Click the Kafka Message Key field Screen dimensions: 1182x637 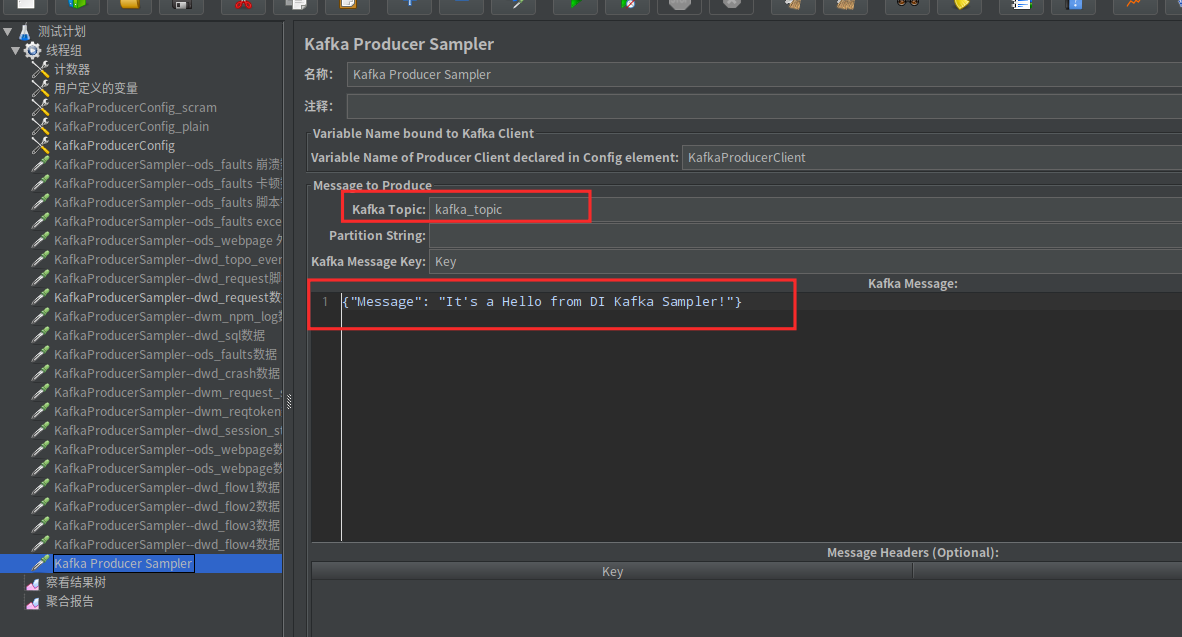[805, 262]
